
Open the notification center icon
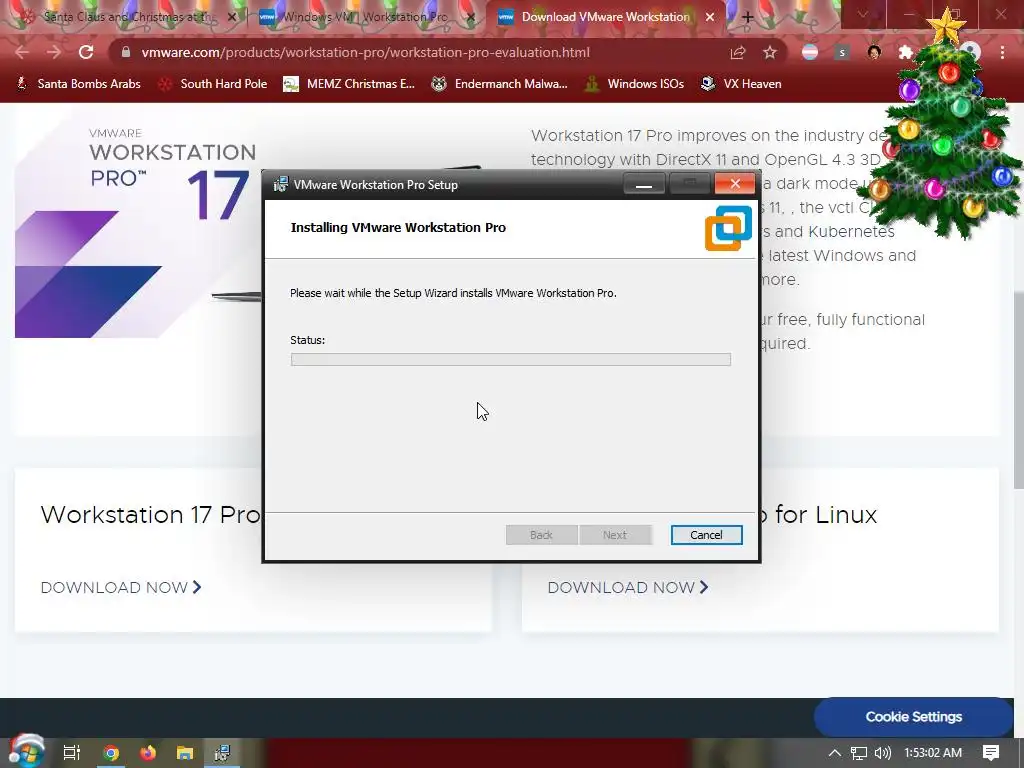point(991,753)
